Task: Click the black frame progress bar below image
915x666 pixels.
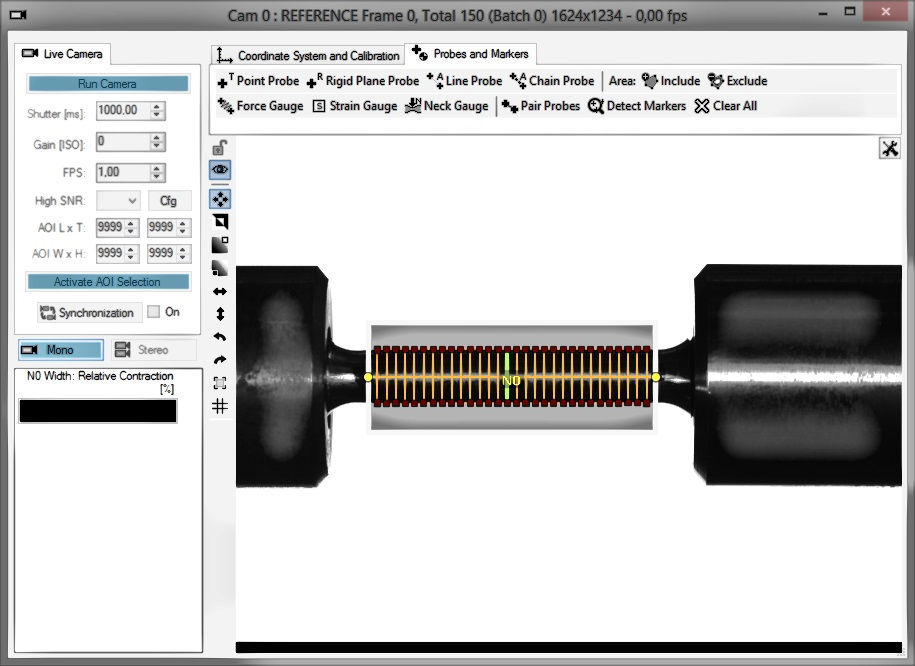Action: (568, 647)
